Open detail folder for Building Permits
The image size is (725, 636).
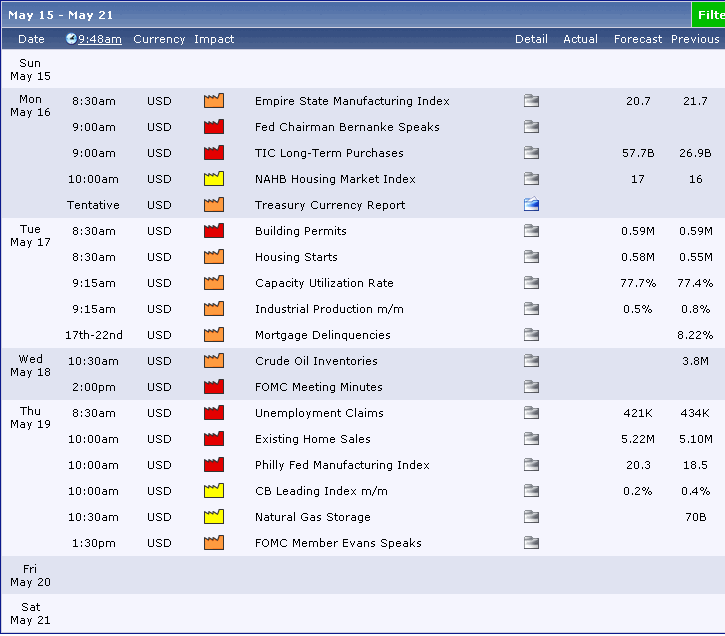point(531,231)
